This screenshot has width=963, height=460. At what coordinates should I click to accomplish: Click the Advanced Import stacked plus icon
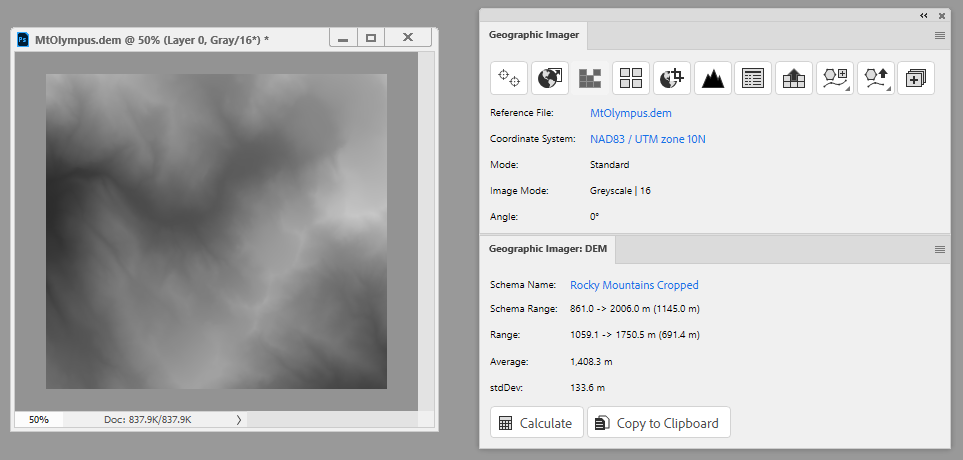pos(916,78)
